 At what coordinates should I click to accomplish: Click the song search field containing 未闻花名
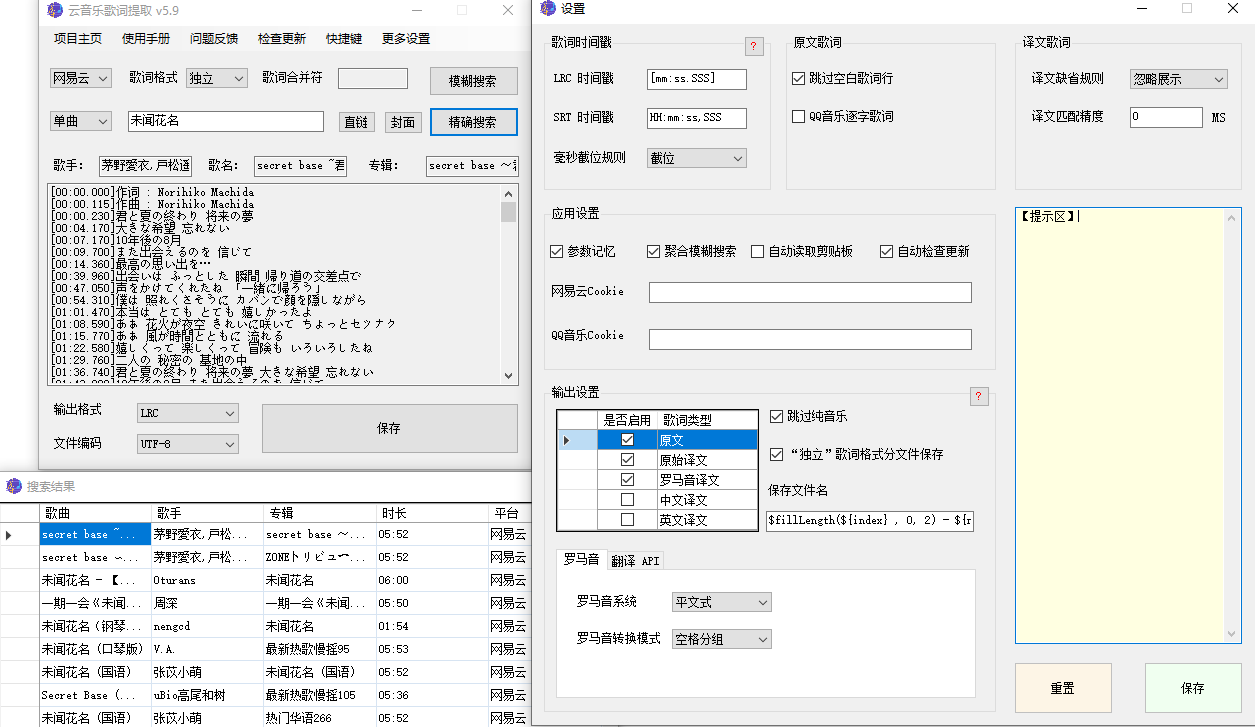click(x=226, y=121)
